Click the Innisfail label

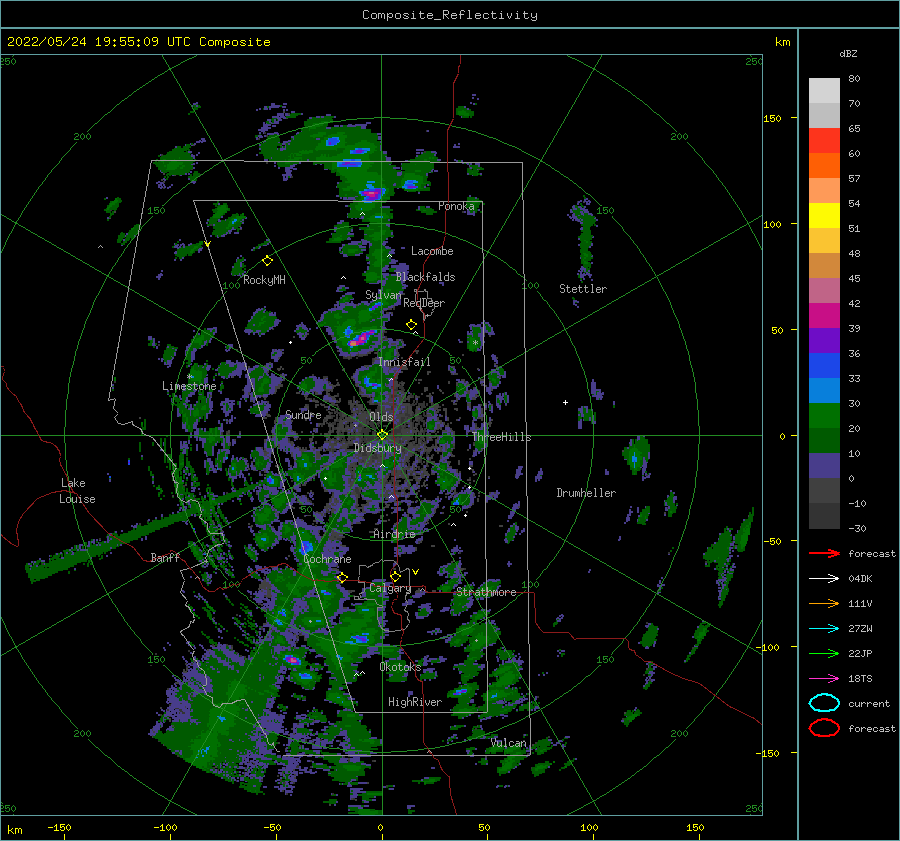click(x=404, y=362)
